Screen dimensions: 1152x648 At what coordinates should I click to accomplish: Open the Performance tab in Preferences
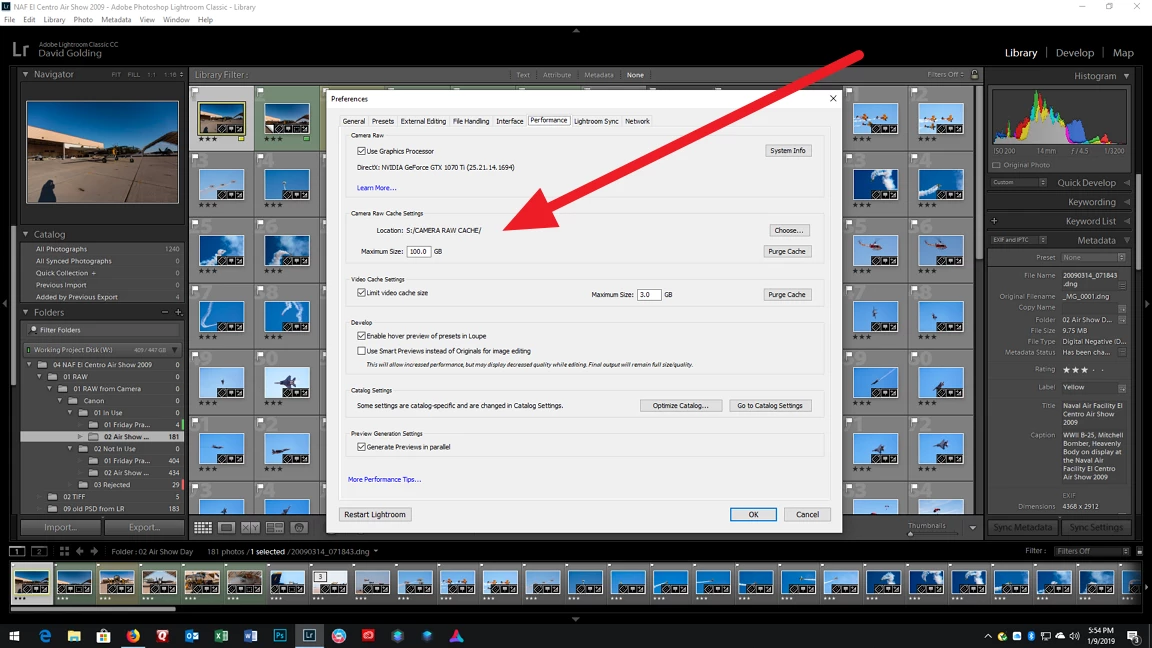click(549, 120)
